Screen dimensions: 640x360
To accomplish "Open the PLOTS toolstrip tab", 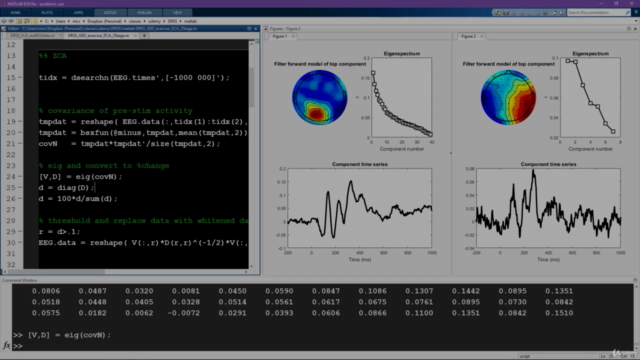I will click(47, 13).
